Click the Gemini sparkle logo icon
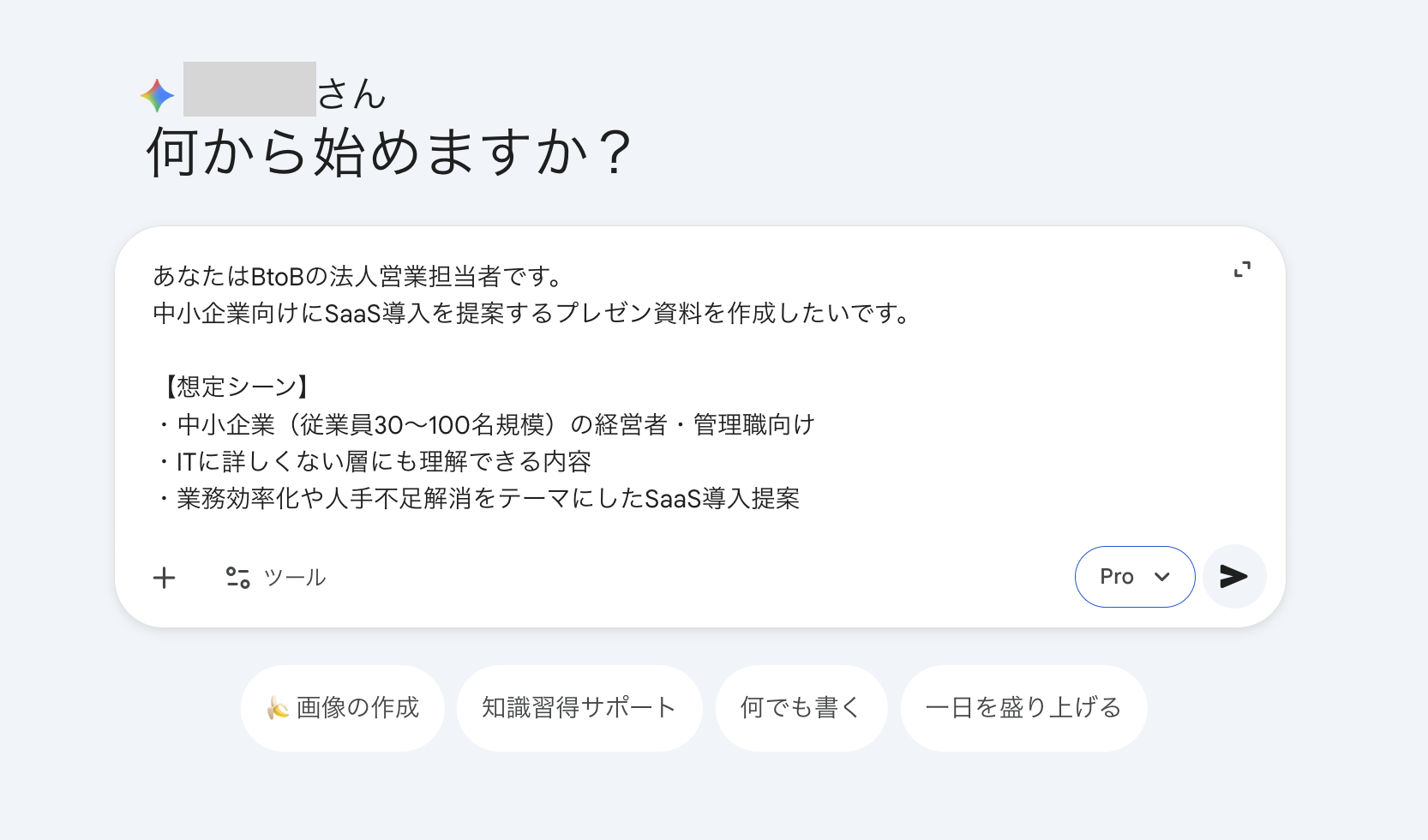 [156, 94]
